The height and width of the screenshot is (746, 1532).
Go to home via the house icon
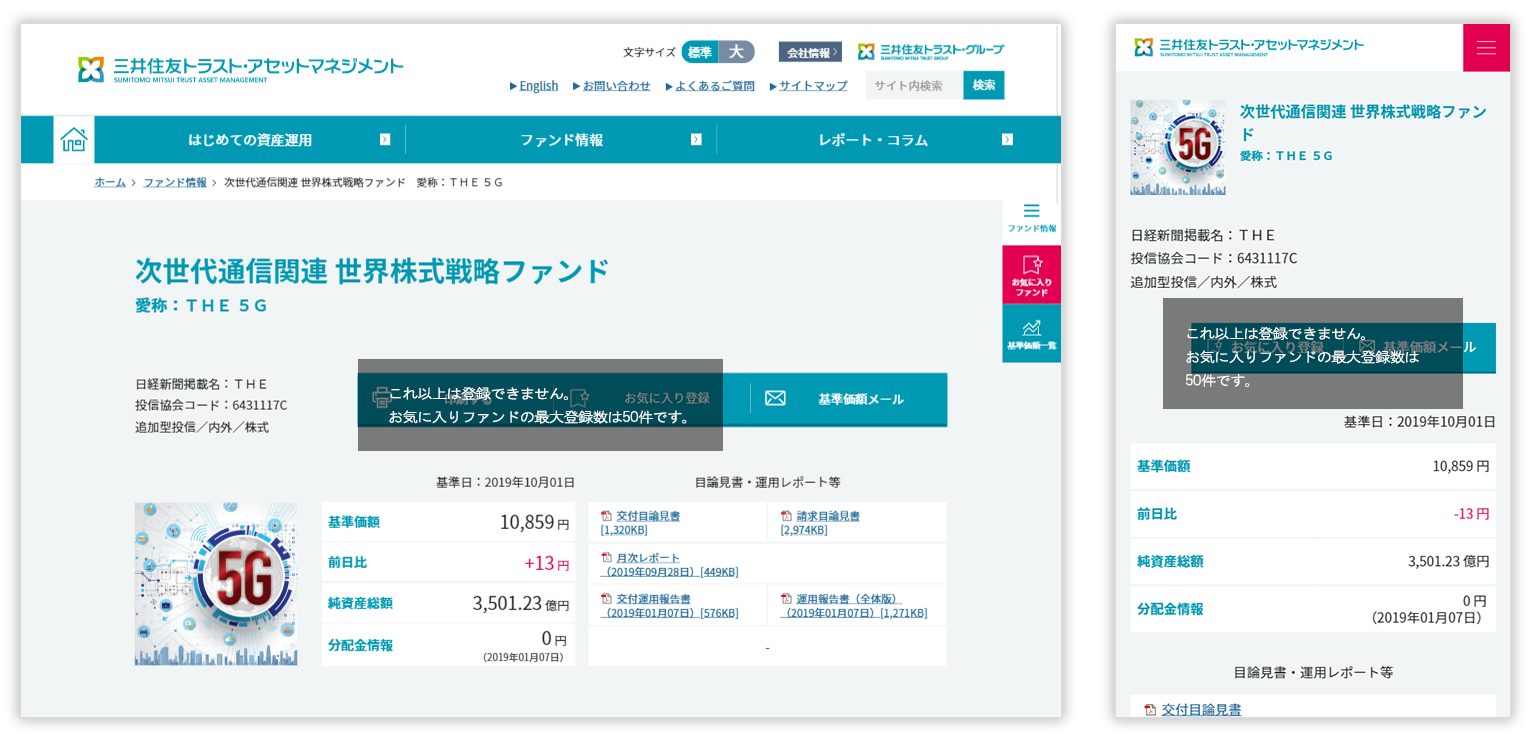click(74, 140)
